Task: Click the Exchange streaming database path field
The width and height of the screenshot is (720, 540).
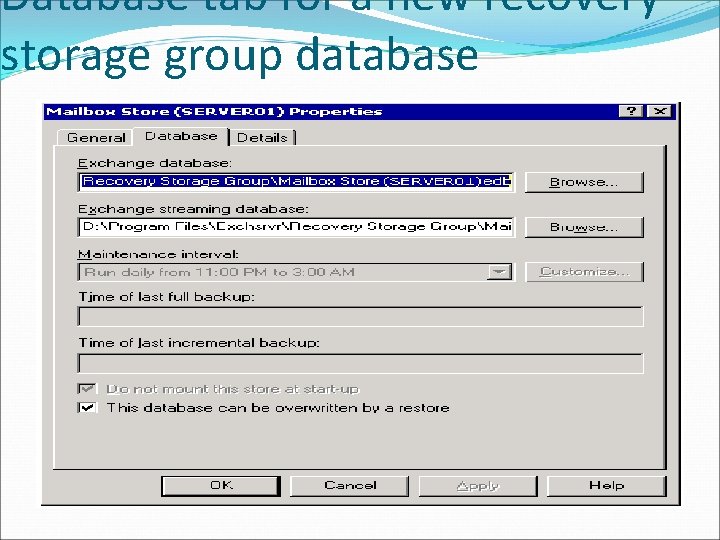Action: 296,227
